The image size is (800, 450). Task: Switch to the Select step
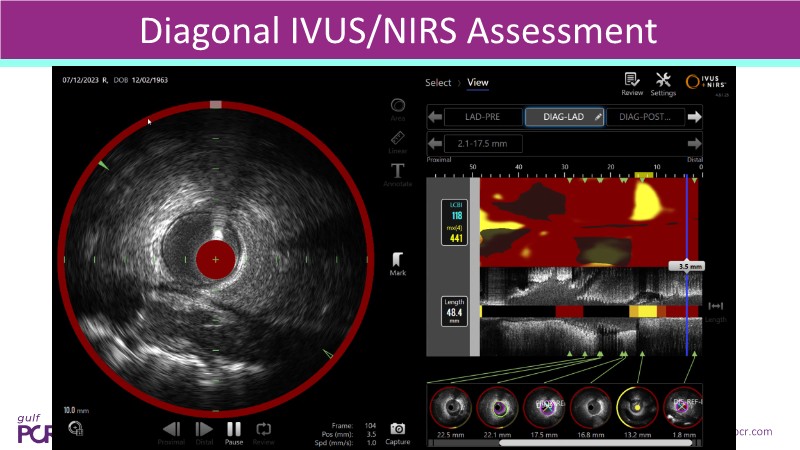coord(438,83)
